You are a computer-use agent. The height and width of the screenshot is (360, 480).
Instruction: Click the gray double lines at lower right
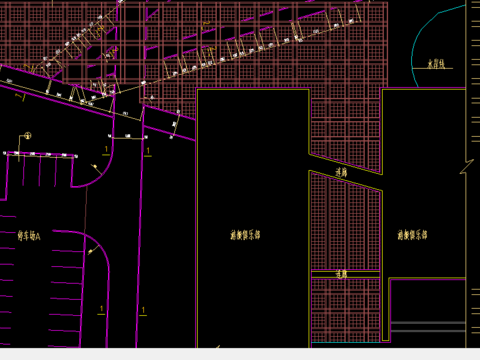tap(428, 327)
